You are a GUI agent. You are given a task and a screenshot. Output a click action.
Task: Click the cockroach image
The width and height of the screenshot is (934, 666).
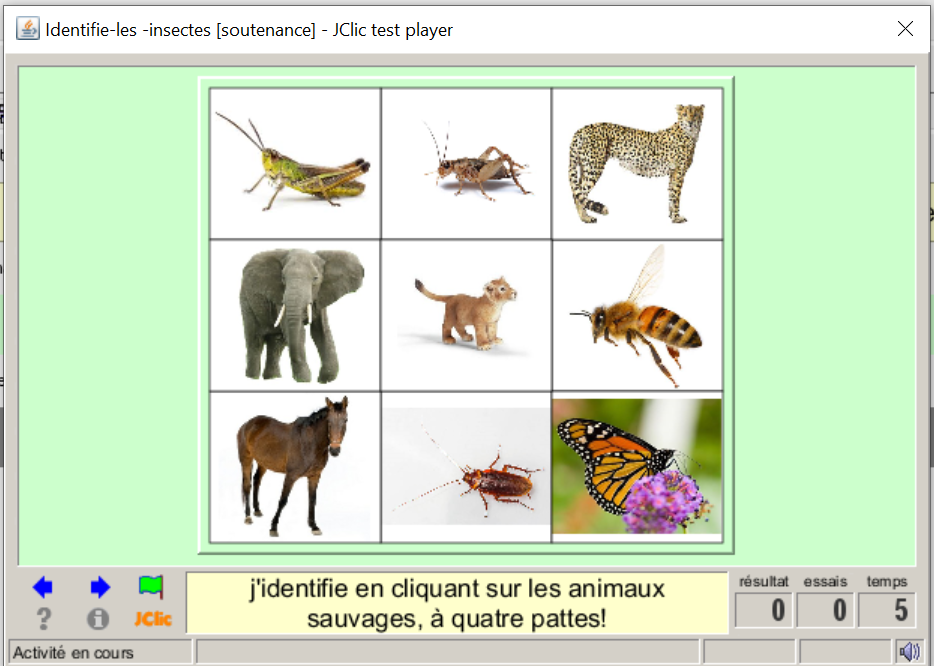pos(466,467)
